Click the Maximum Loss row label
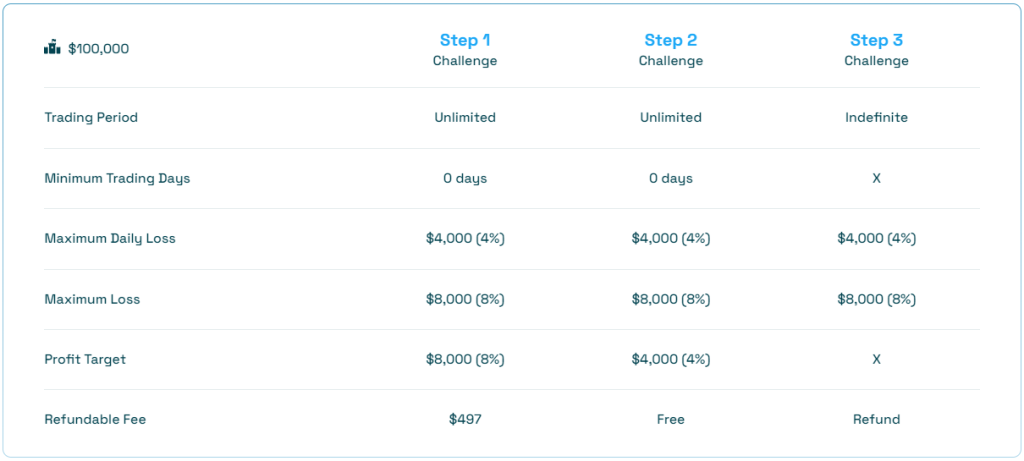 92,299
